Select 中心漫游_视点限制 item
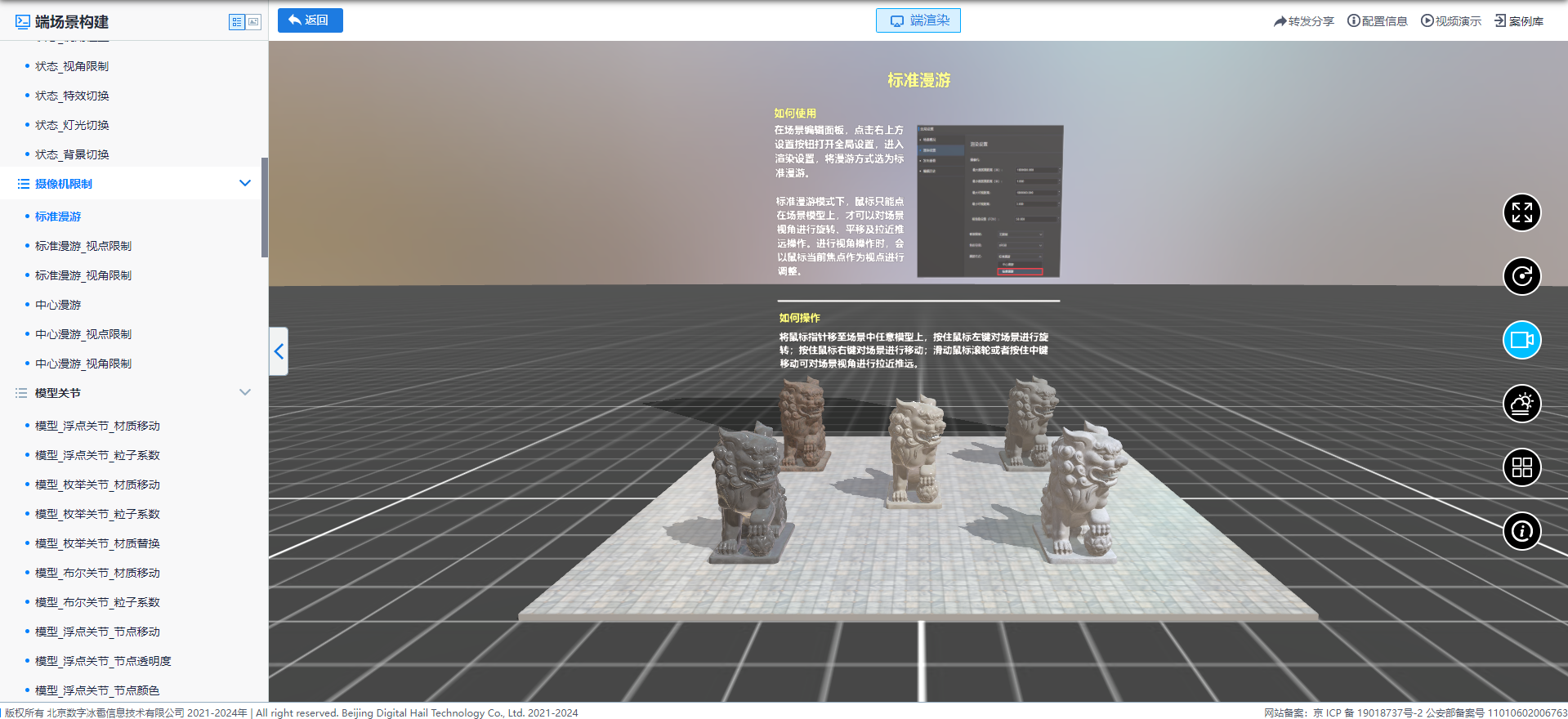 (83, 334)
